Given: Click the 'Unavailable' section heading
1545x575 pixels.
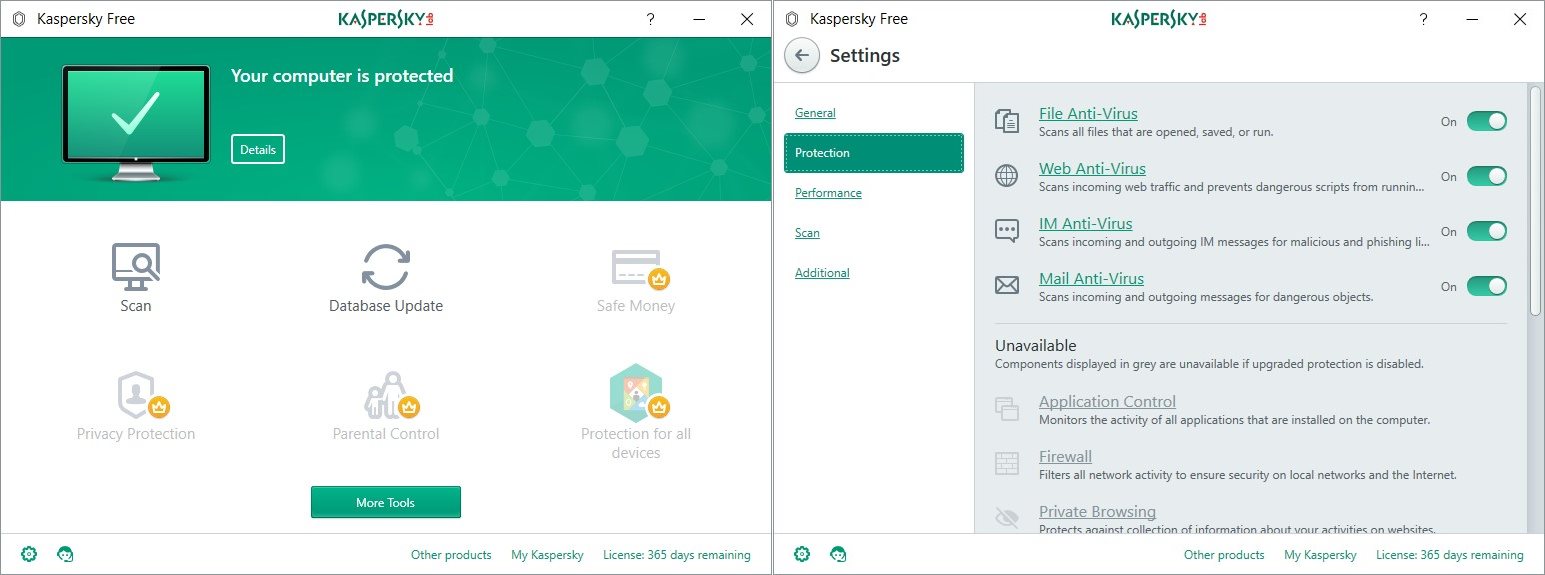Looking at the screenshot, I should [x=1035, y=346].
